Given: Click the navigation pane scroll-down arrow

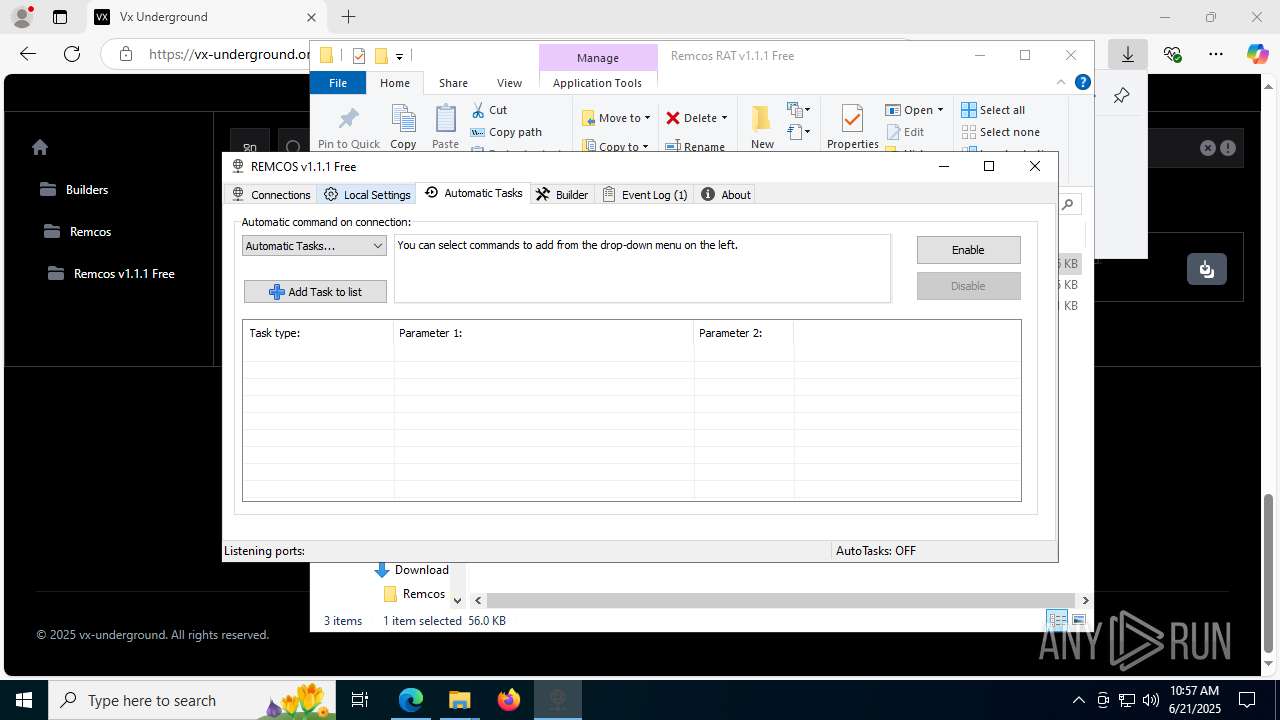Looking at the screenshot, I should click(457, 601).
